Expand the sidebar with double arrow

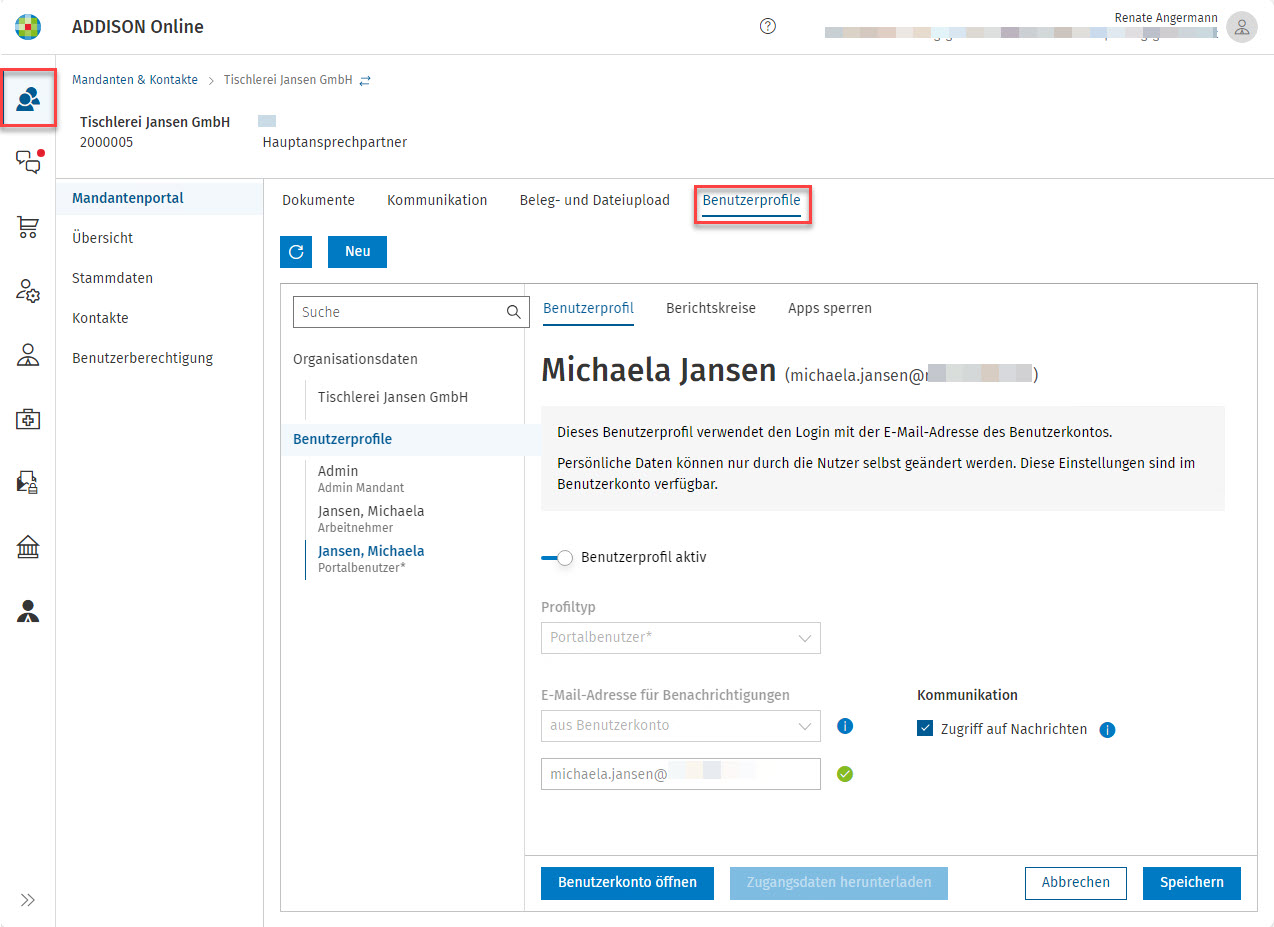(x=28, y=899)
